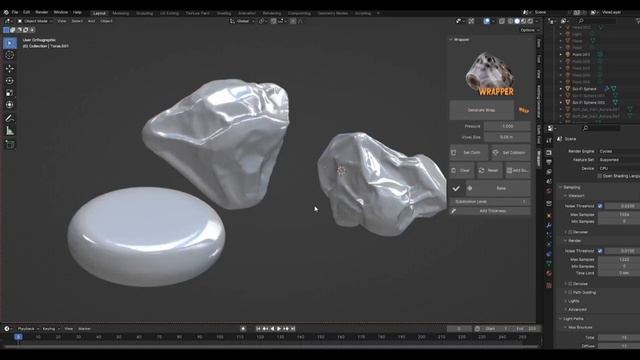
Task: Click Clear button in Wrapper
Action: pos(462,170)
